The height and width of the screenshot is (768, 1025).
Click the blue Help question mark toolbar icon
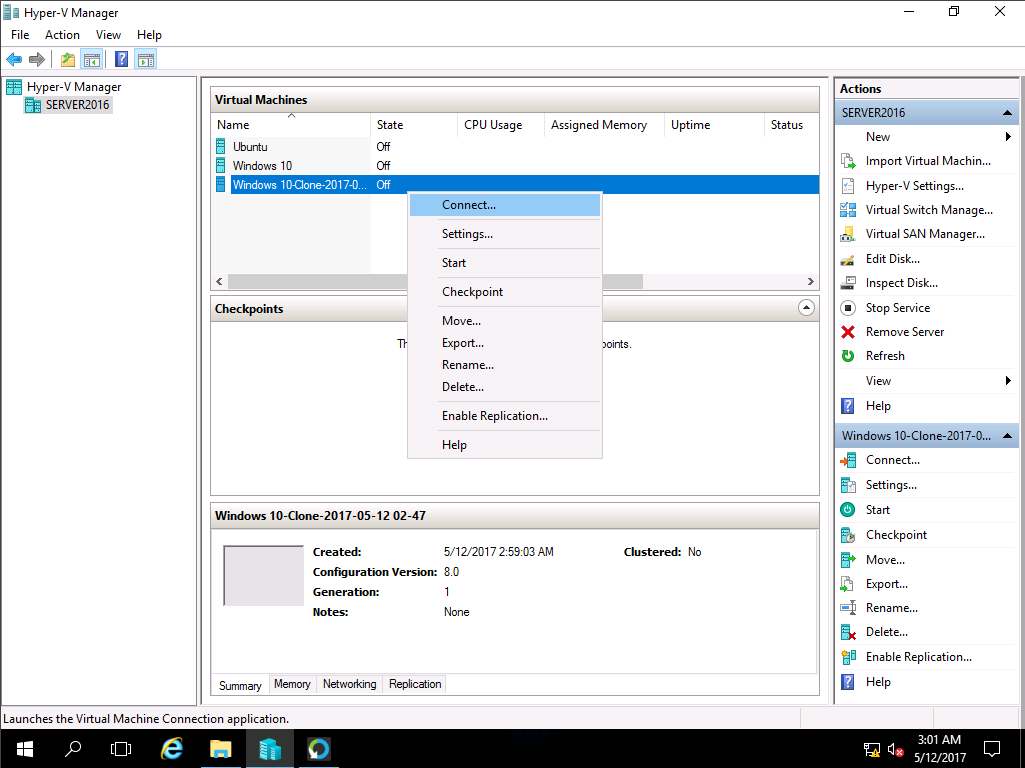click(x=121, y=59)
